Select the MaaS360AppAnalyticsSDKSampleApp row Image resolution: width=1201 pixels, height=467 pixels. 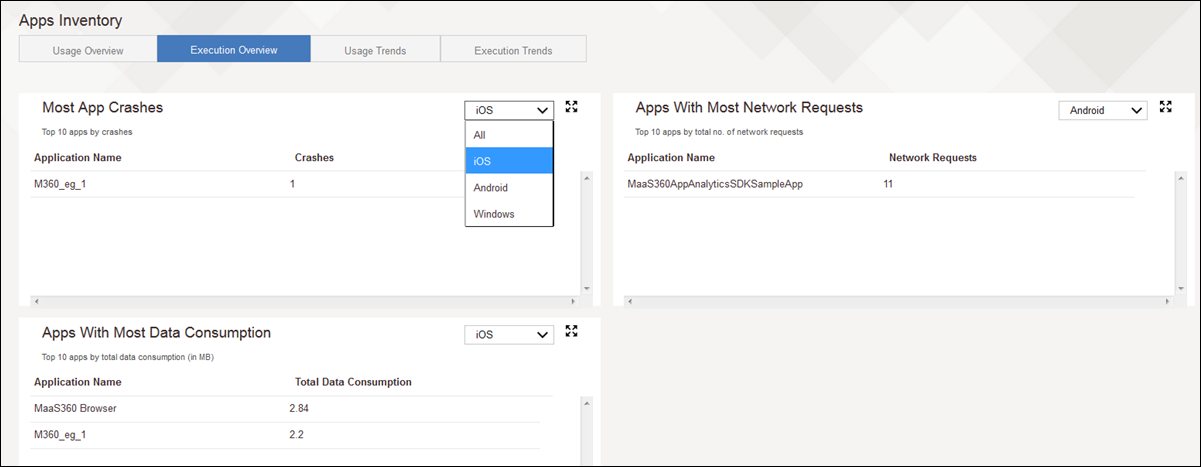point(715,184)
